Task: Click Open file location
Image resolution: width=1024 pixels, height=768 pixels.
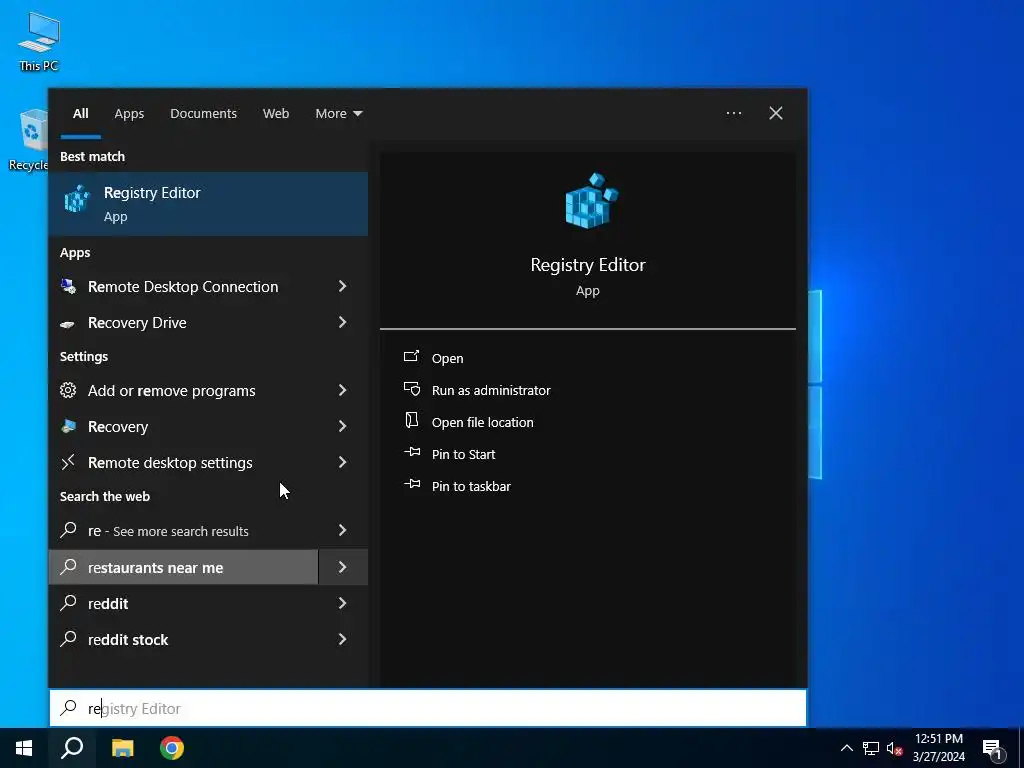Action: 483,423
